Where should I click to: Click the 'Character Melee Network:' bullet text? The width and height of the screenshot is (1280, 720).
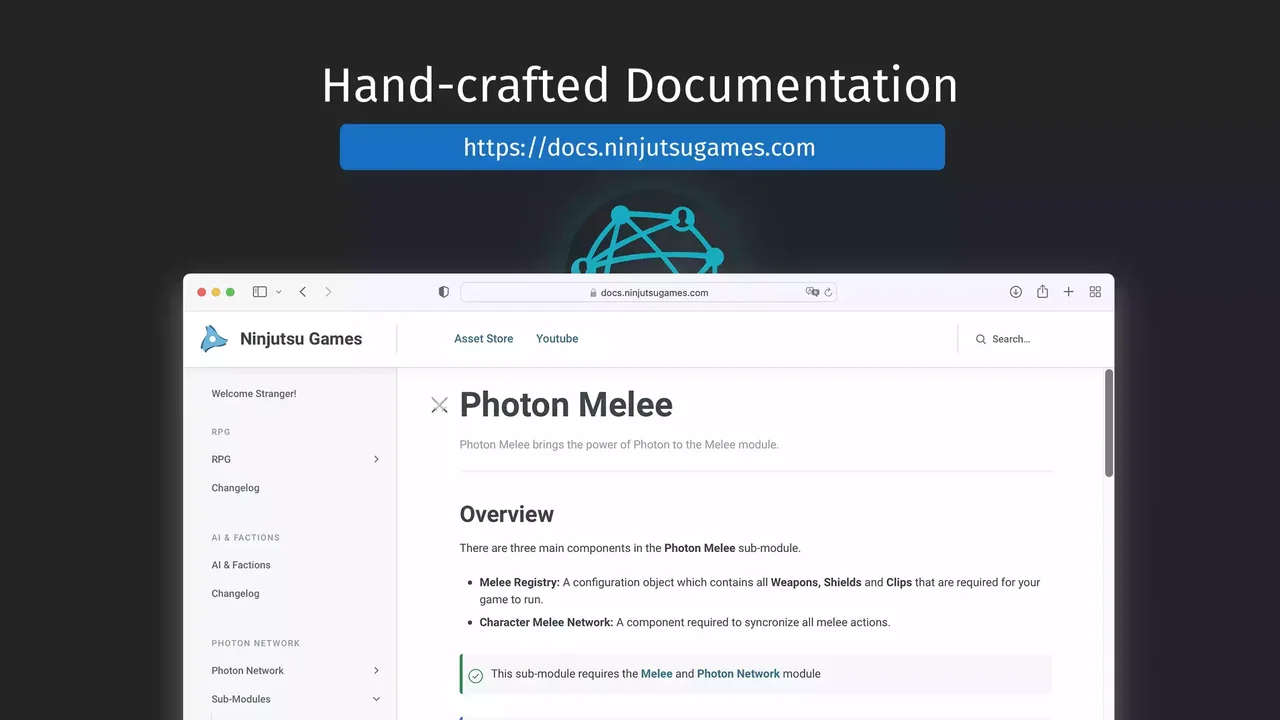pos(546,622)
